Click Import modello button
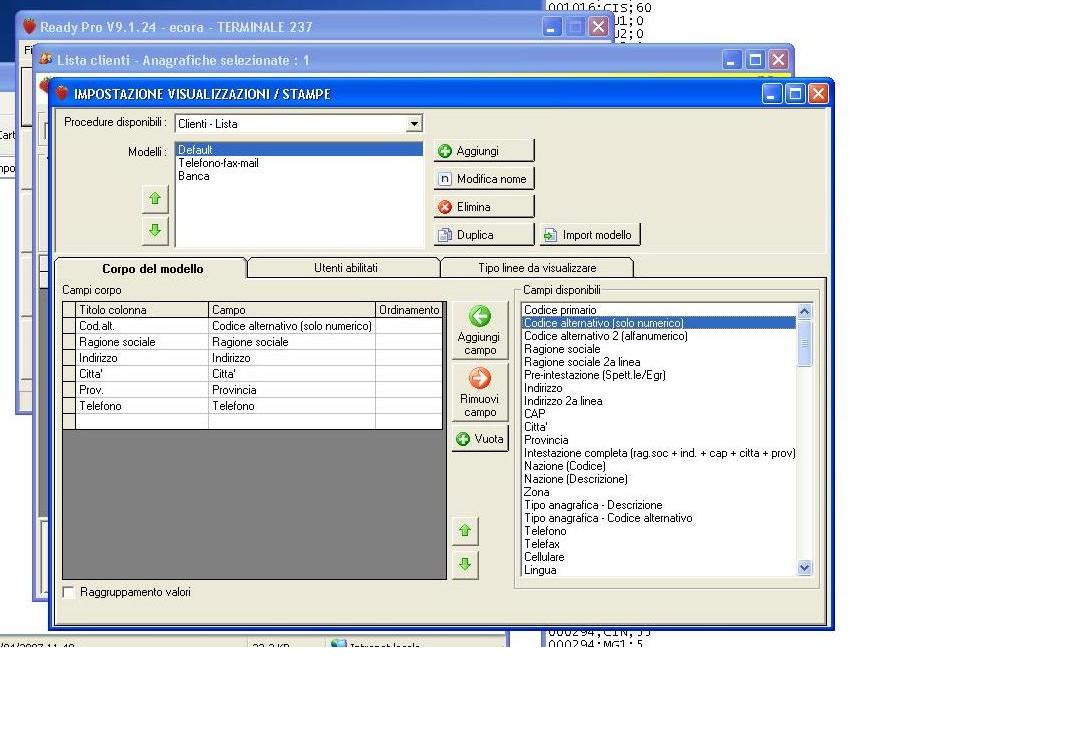1079x734 pixels. [590, 235]
